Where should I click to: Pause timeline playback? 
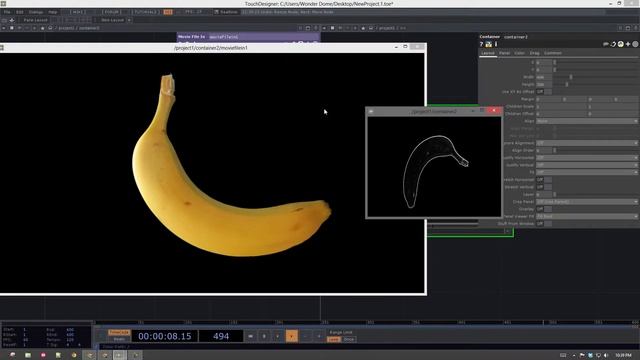[x=264, y=336]
